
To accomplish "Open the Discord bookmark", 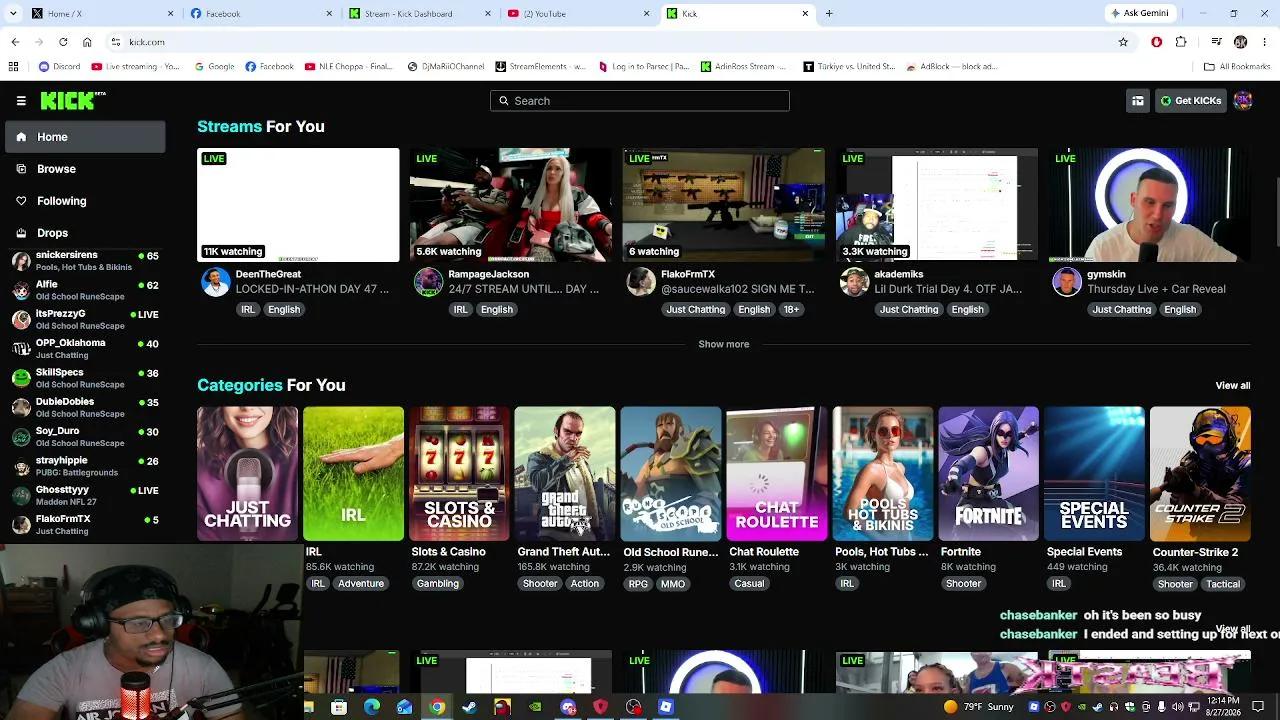I will (x=60, y=67).
